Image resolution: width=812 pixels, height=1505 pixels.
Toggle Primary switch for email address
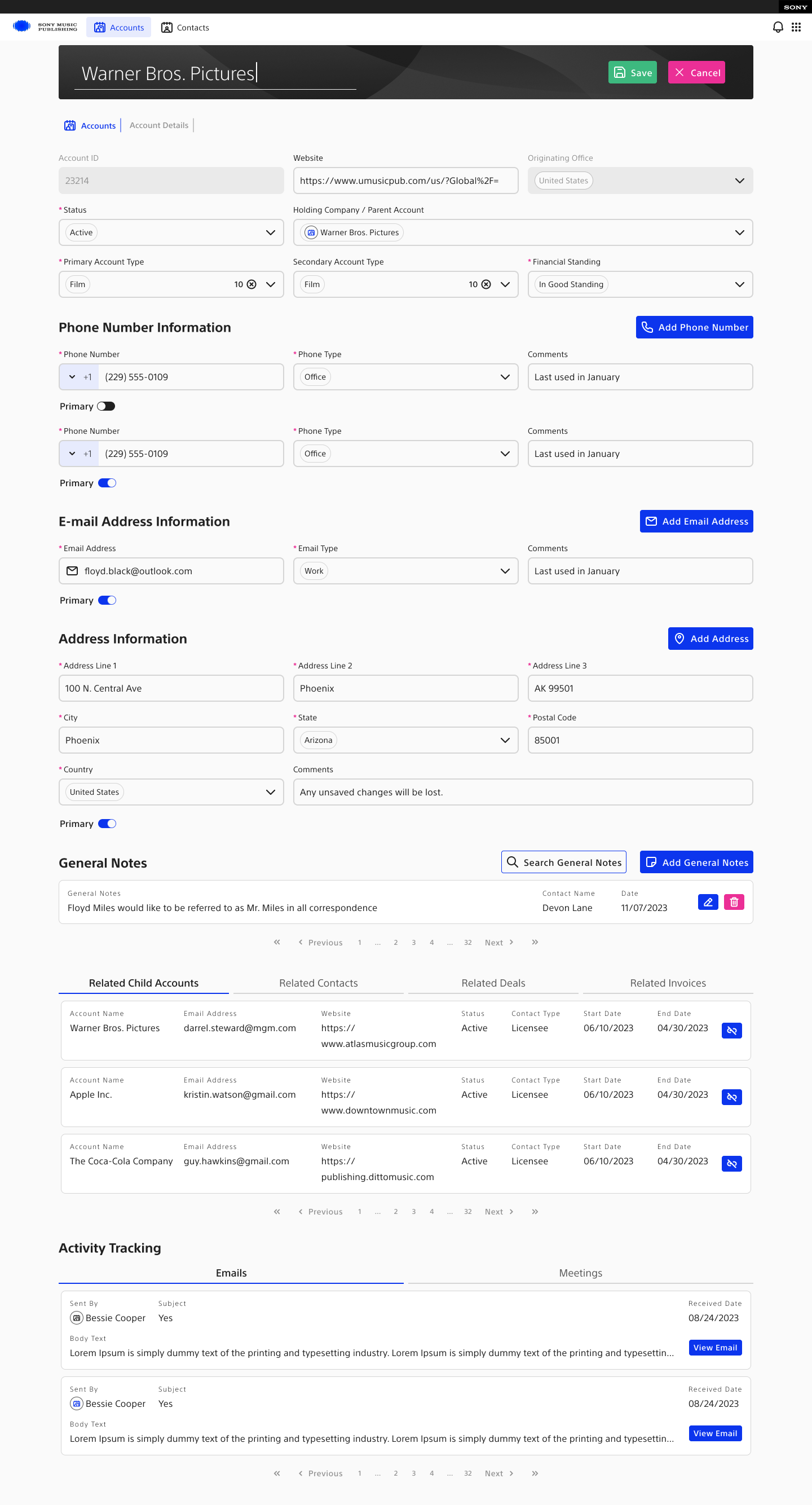click(107, 600)
